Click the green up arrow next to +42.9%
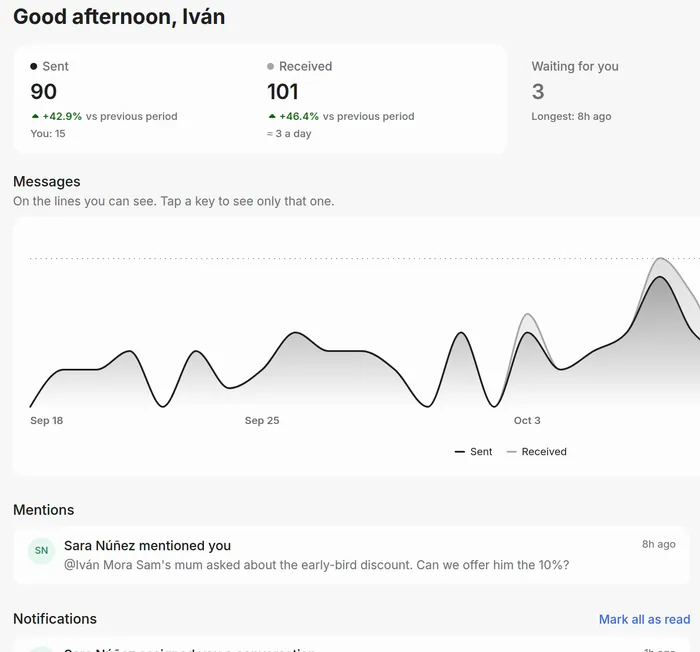 pyautogui.click(x=35, y=117)
